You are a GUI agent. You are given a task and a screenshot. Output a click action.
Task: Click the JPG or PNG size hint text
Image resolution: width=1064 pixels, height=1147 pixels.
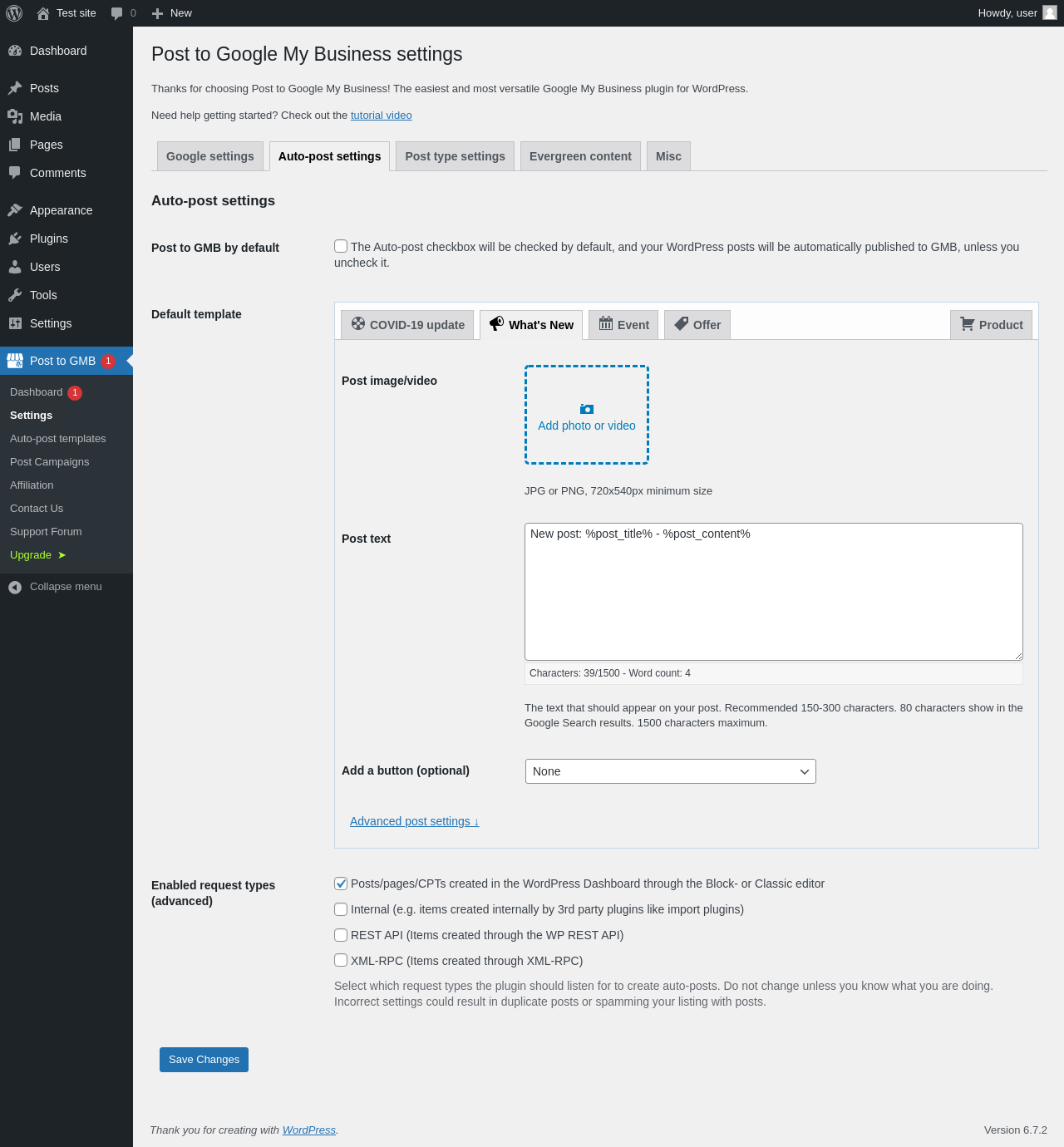(618, 491)
